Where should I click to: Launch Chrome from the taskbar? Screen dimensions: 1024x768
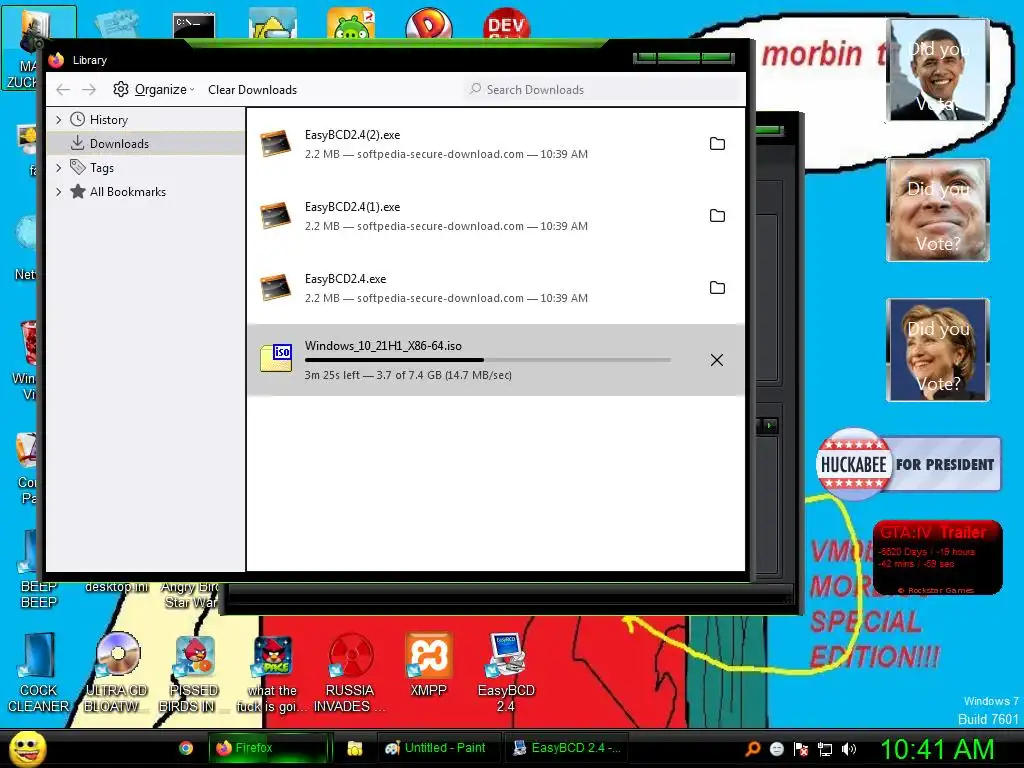point(186,748)
